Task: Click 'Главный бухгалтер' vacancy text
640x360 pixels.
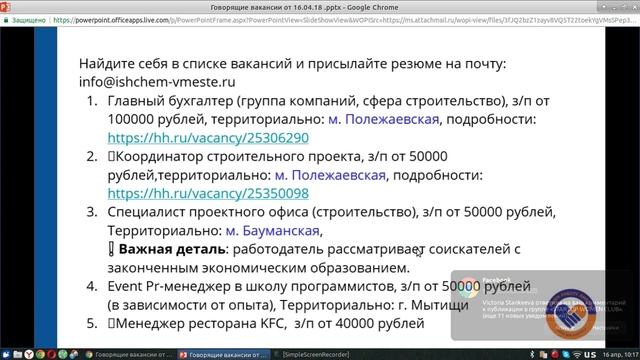Action: coord(170,101)
